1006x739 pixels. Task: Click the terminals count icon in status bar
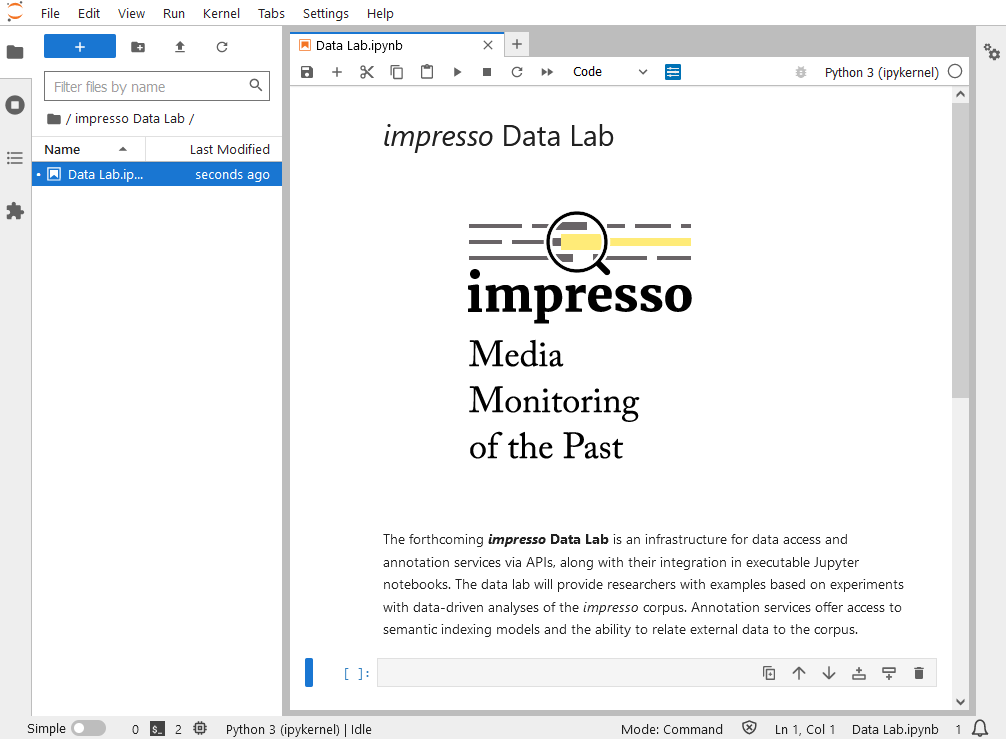157,729
